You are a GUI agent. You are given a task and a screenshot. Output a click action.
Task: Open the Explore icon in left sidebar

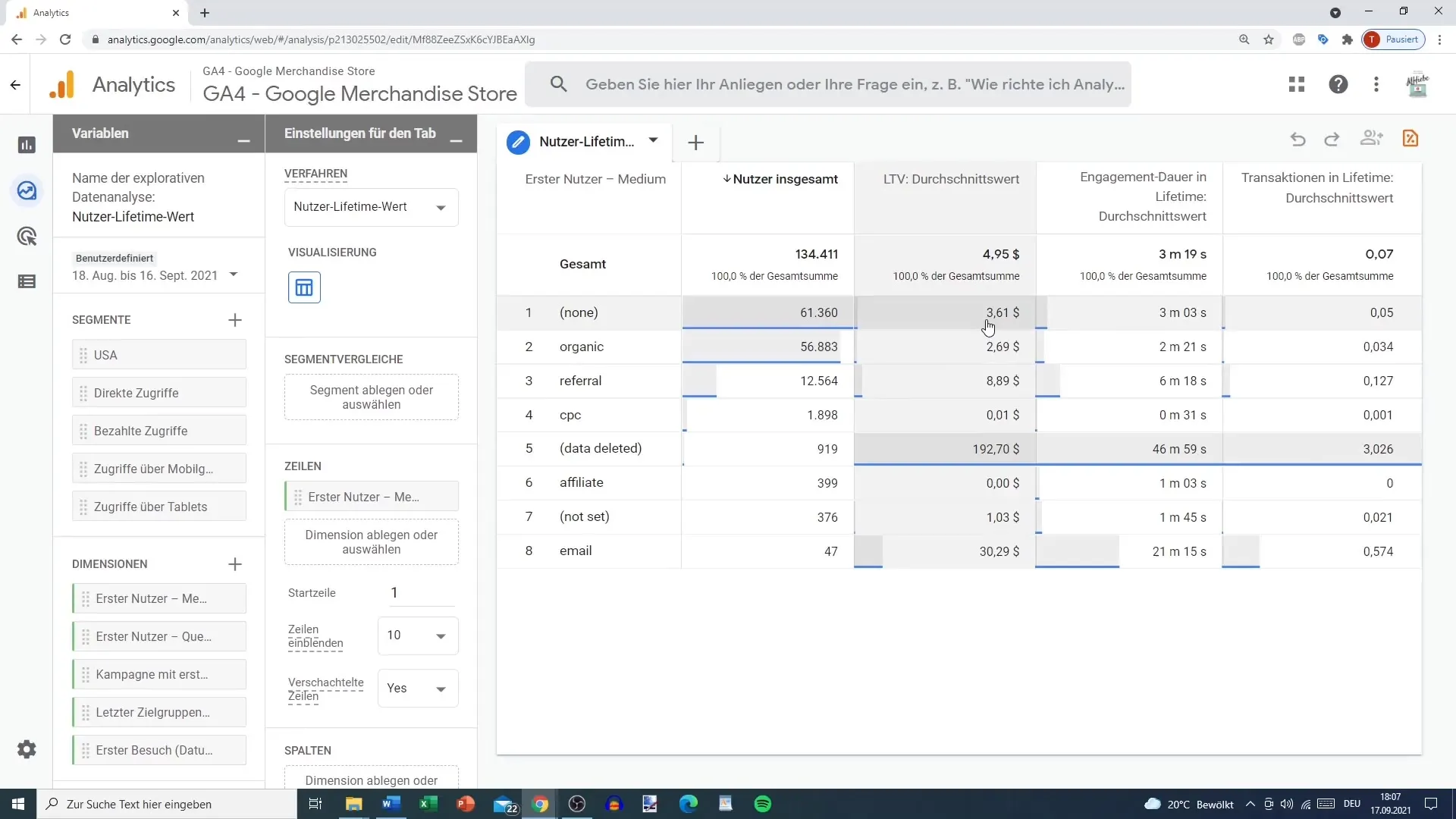[x=27, y=191]
